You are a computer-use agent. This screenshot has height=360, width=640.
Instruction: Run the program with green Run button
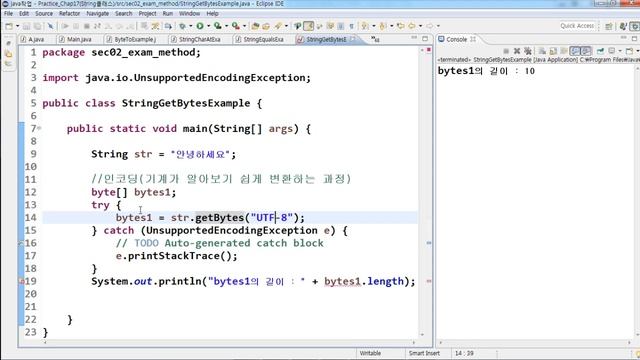[x=200, y=26]
